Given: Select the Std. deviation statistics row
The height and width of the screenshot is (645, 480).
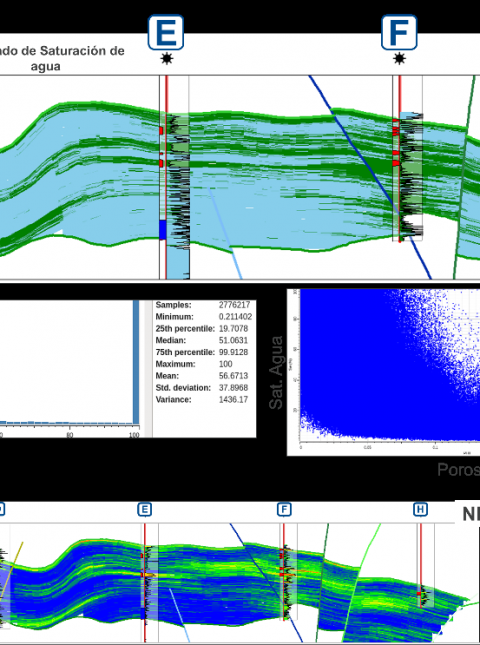Looking at the screenshot, I should click(202, 387).
